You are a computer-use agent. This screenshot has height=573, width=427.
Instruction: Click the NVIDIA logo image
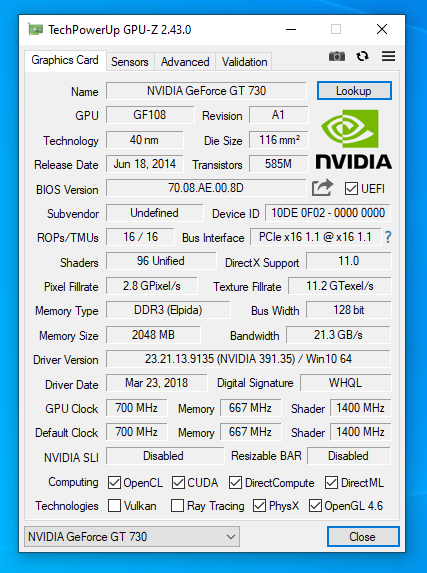pyautogui.click(x=354, y=140)
